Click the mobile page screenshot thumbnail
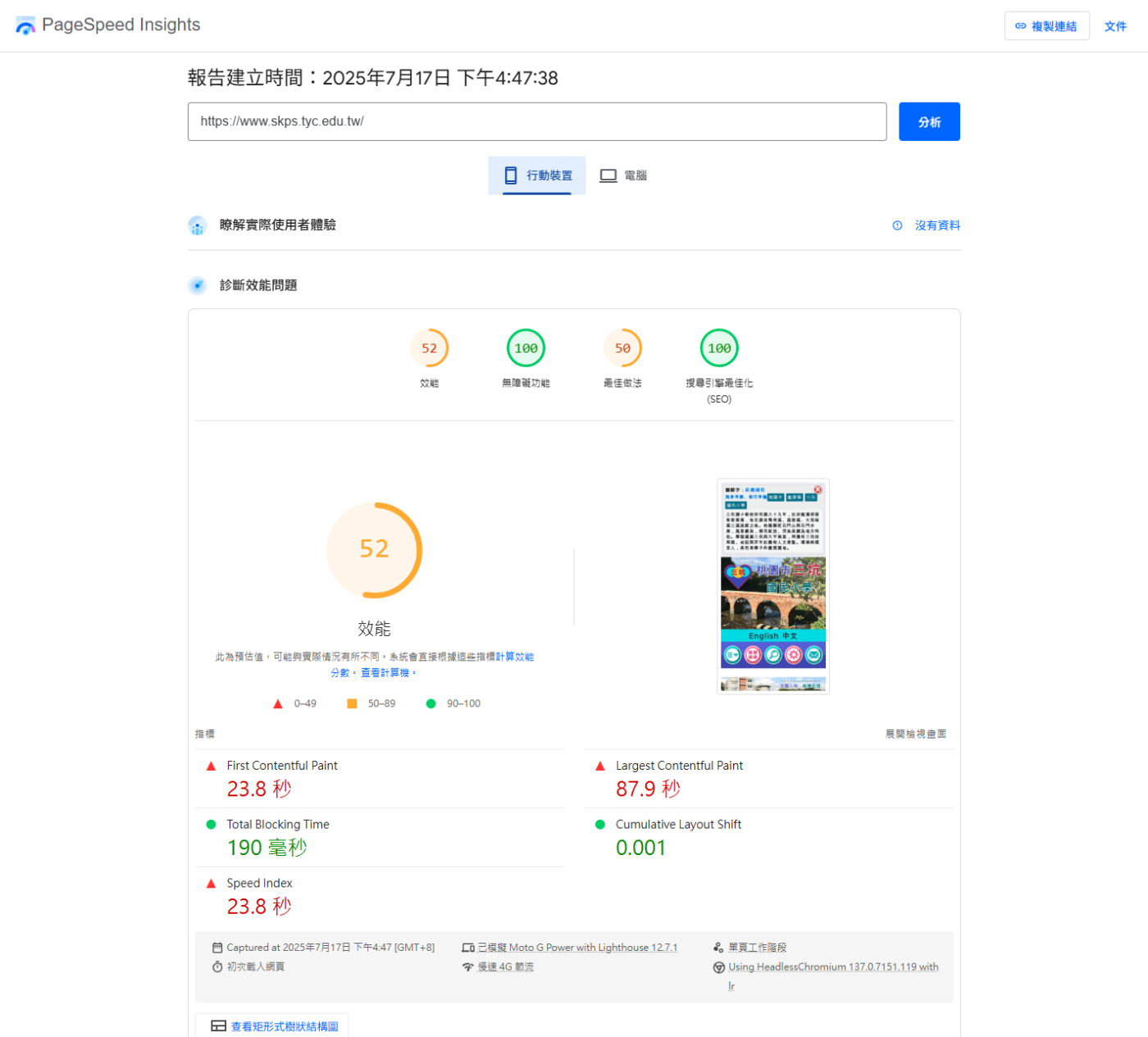This screenshot has width=1148, height=1037. coord(772,586)
